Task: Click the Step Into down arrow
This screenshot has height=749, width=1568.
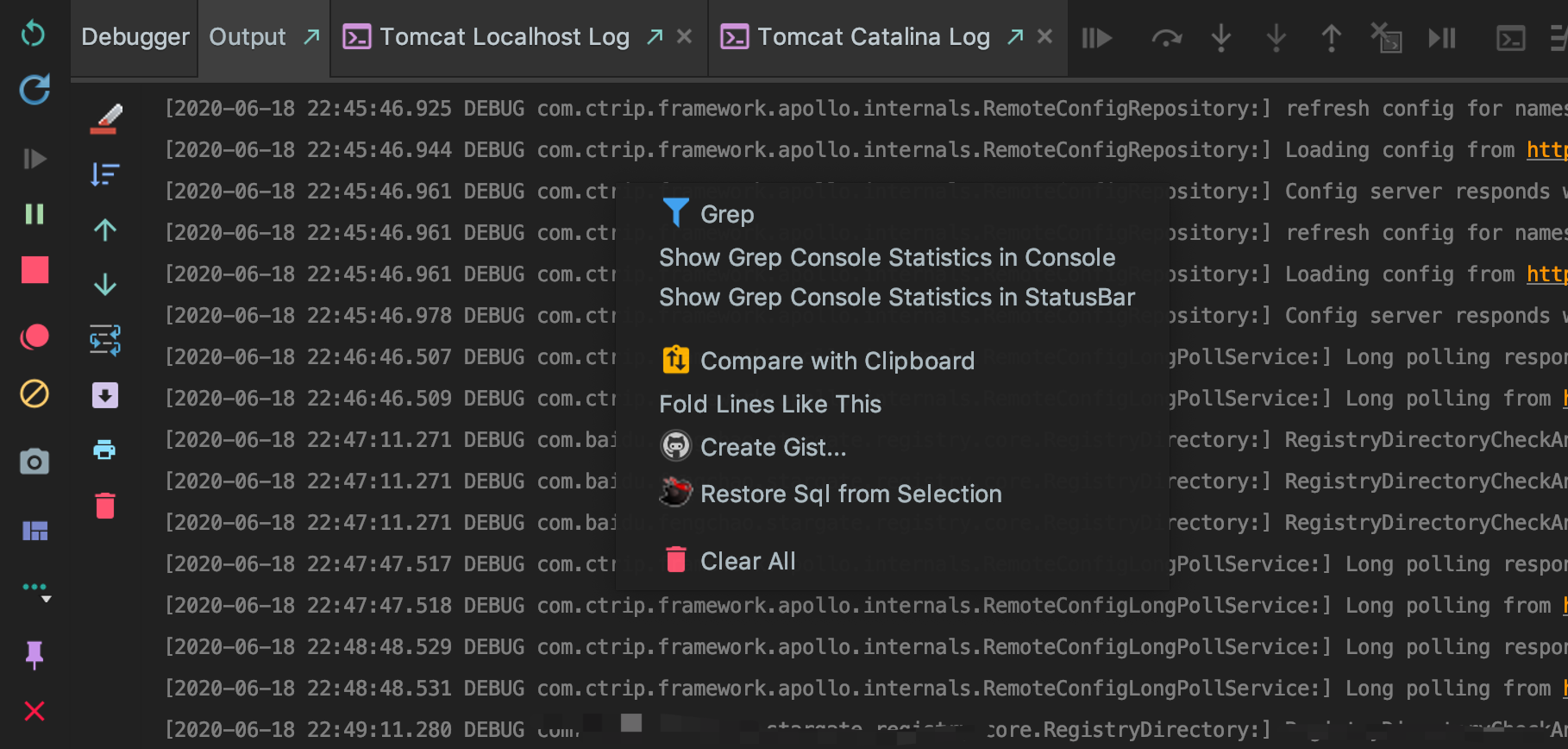Action: coord(1221,38)
